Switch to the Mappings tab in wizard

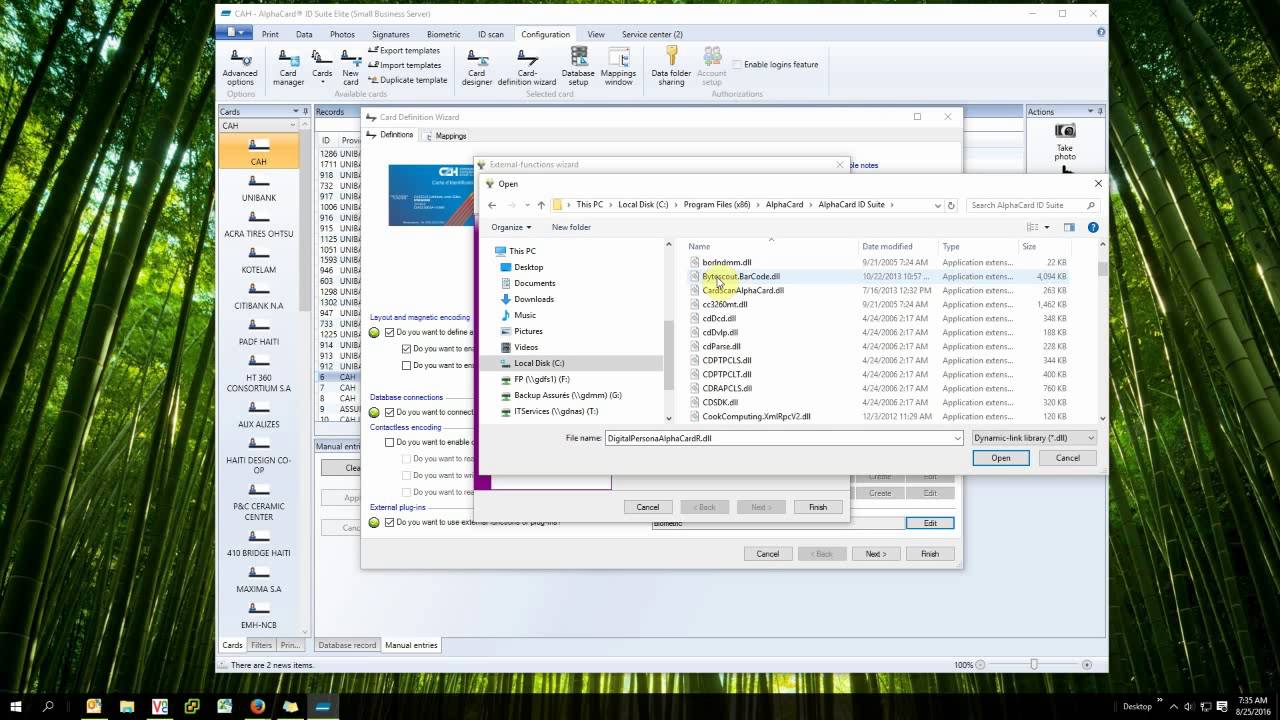(445, 135)
